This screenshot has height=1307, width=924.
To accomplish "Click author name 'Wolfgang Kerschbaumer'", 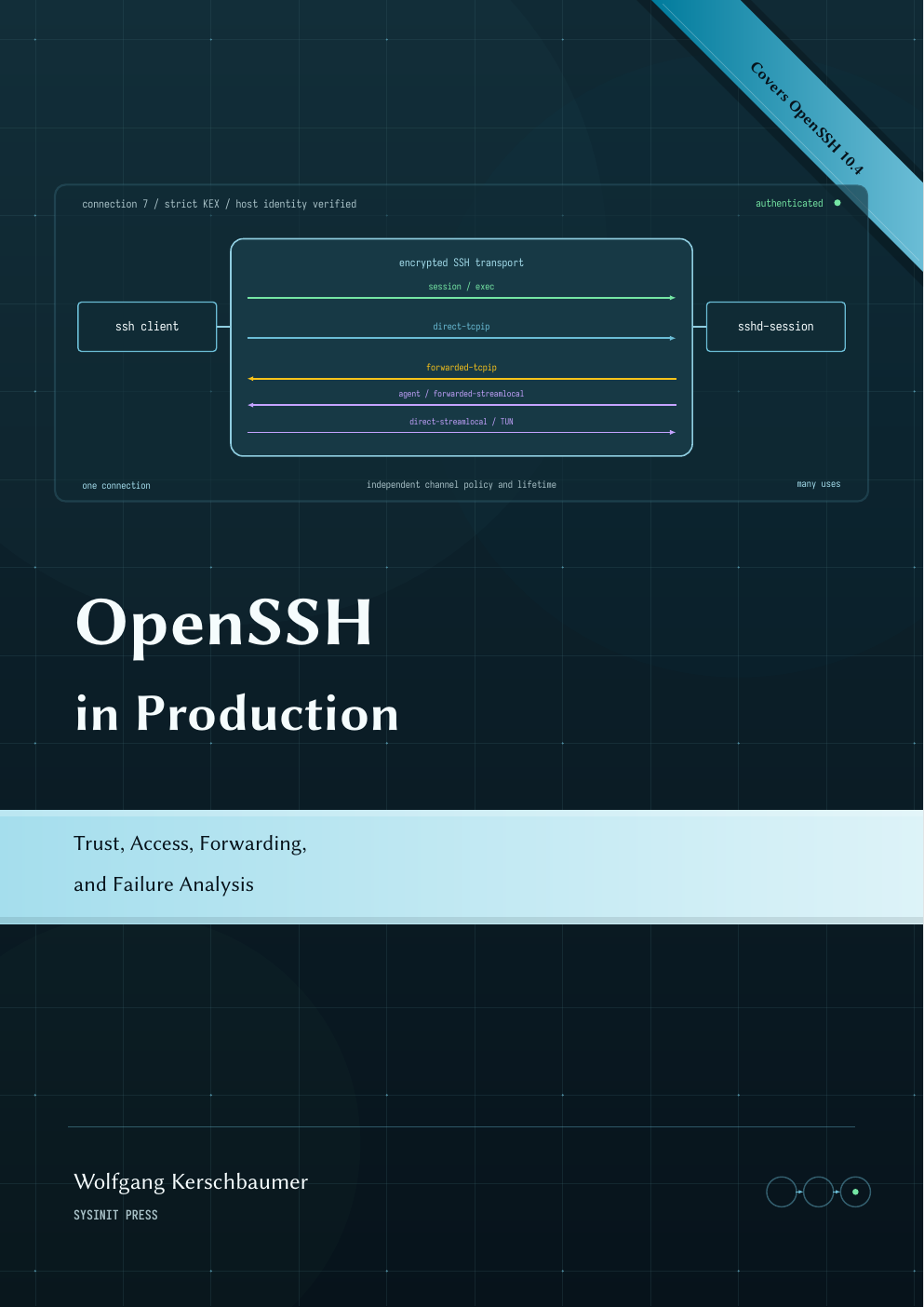I will click(x=191, y=1182).
